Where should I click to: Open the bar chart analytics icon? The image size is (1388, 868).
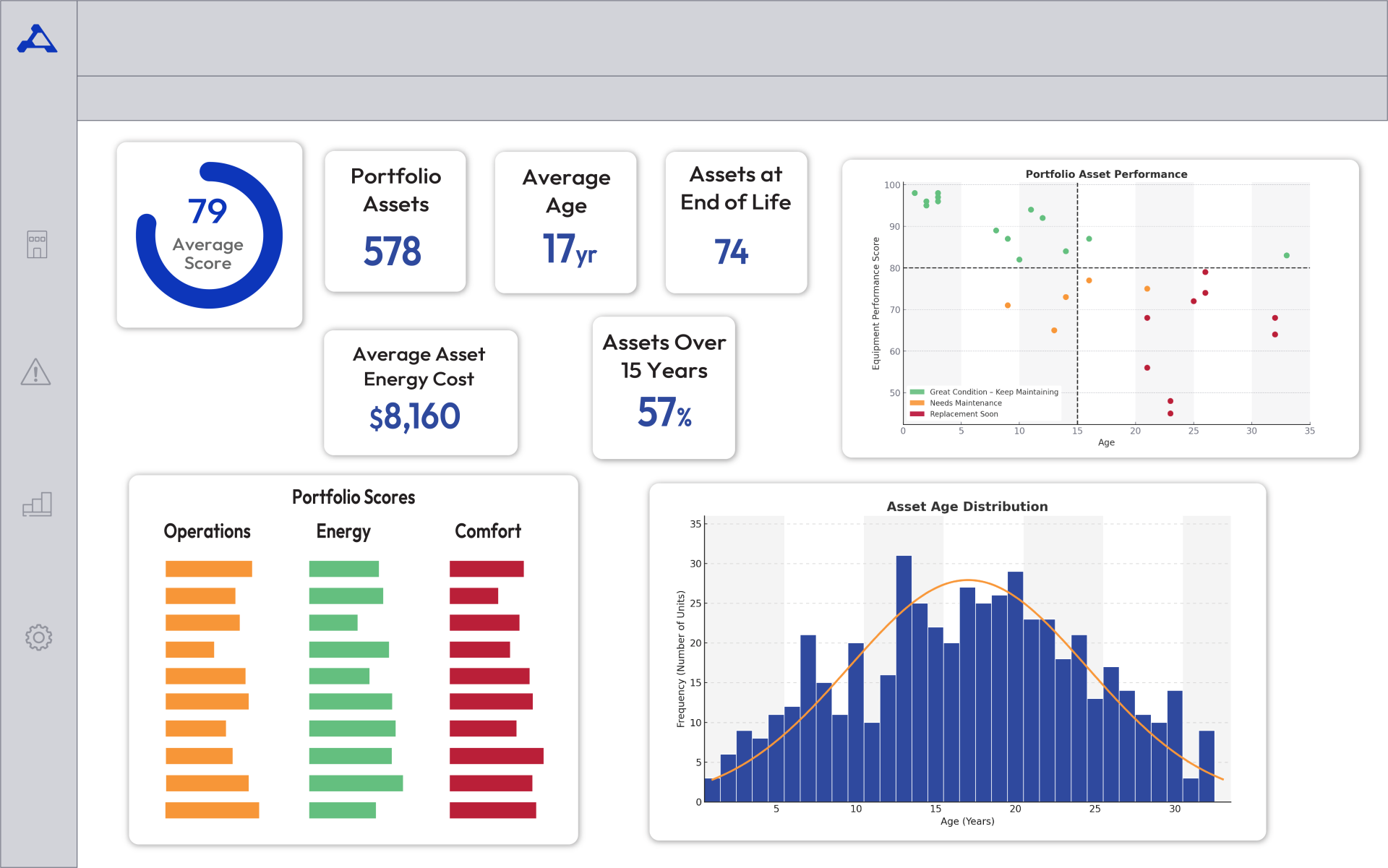pos(37,504)
